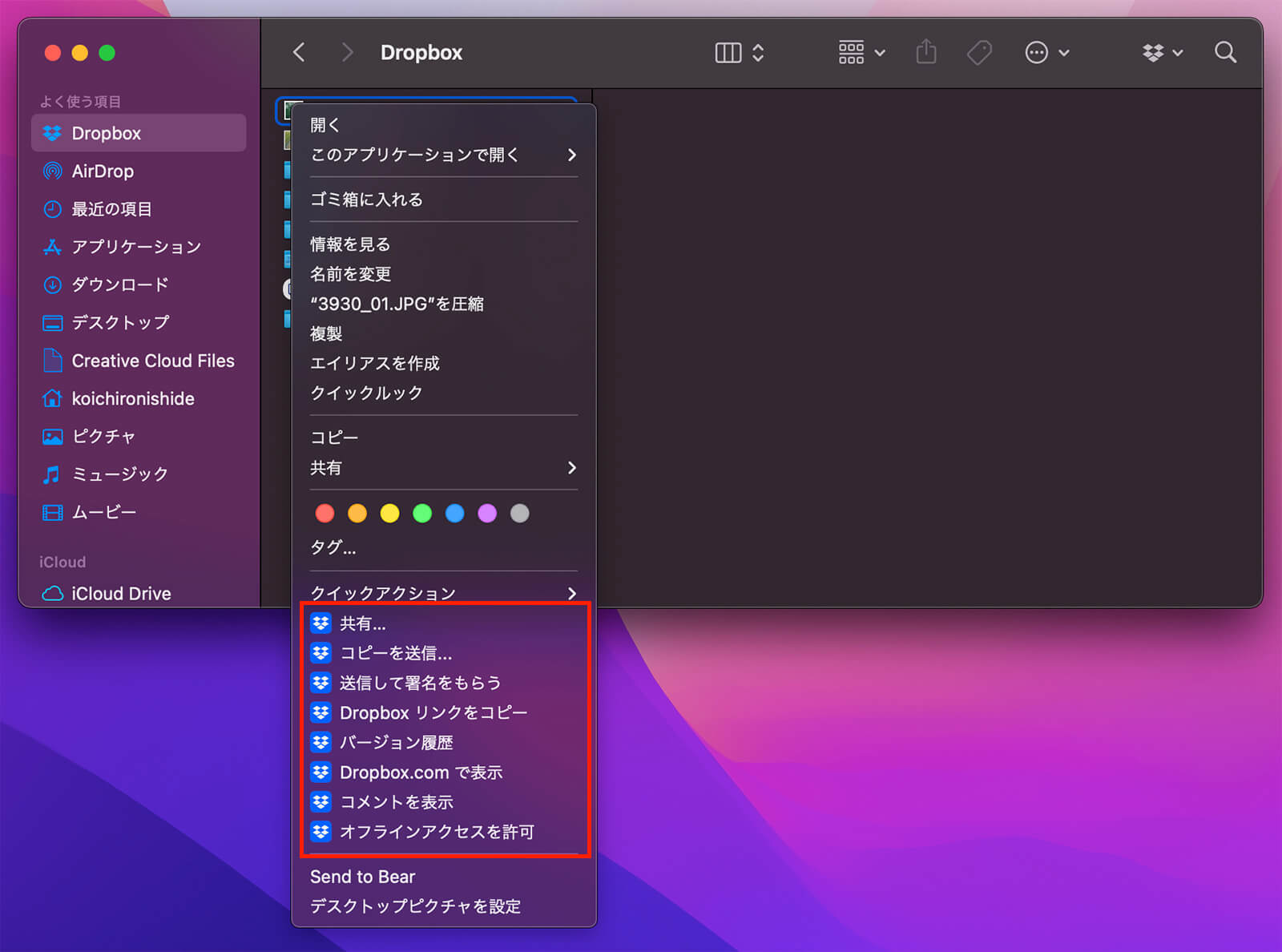The width and height of the screenshot is (1282, 952).
Task: Choose 開く from the context menu
Action: pos(444,125)
